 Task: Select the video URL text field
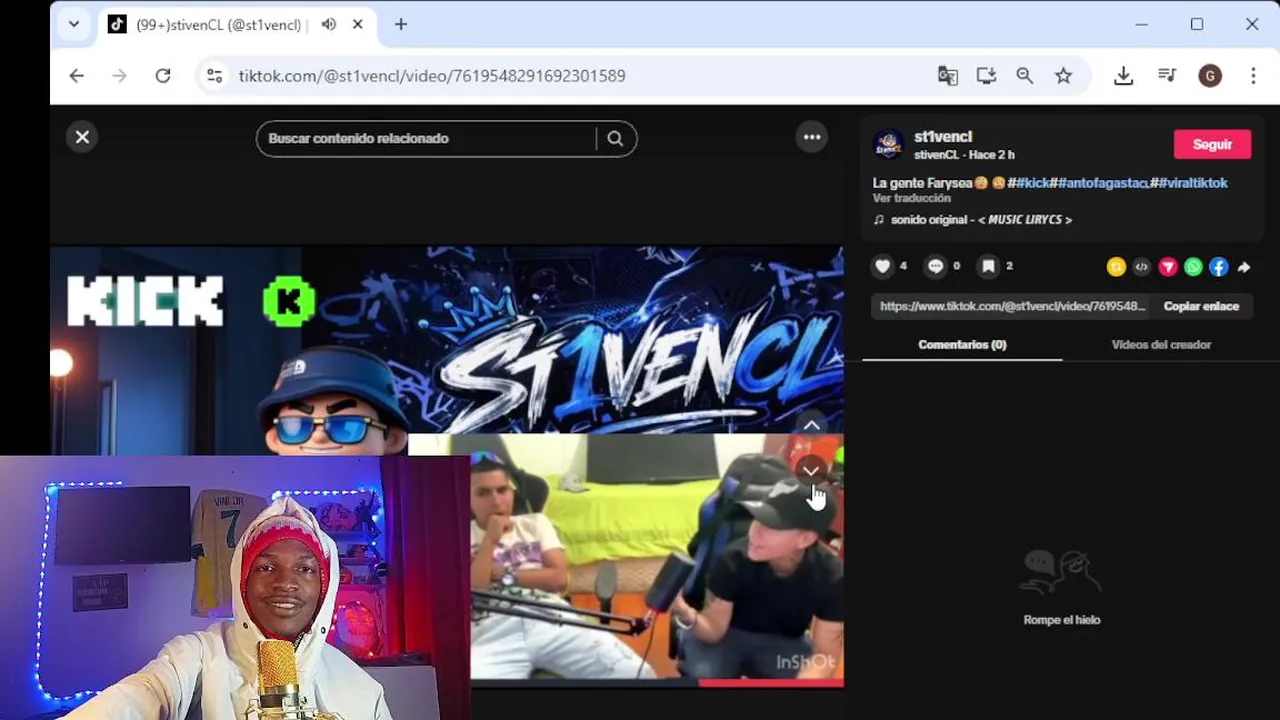tap(1012, 307)
